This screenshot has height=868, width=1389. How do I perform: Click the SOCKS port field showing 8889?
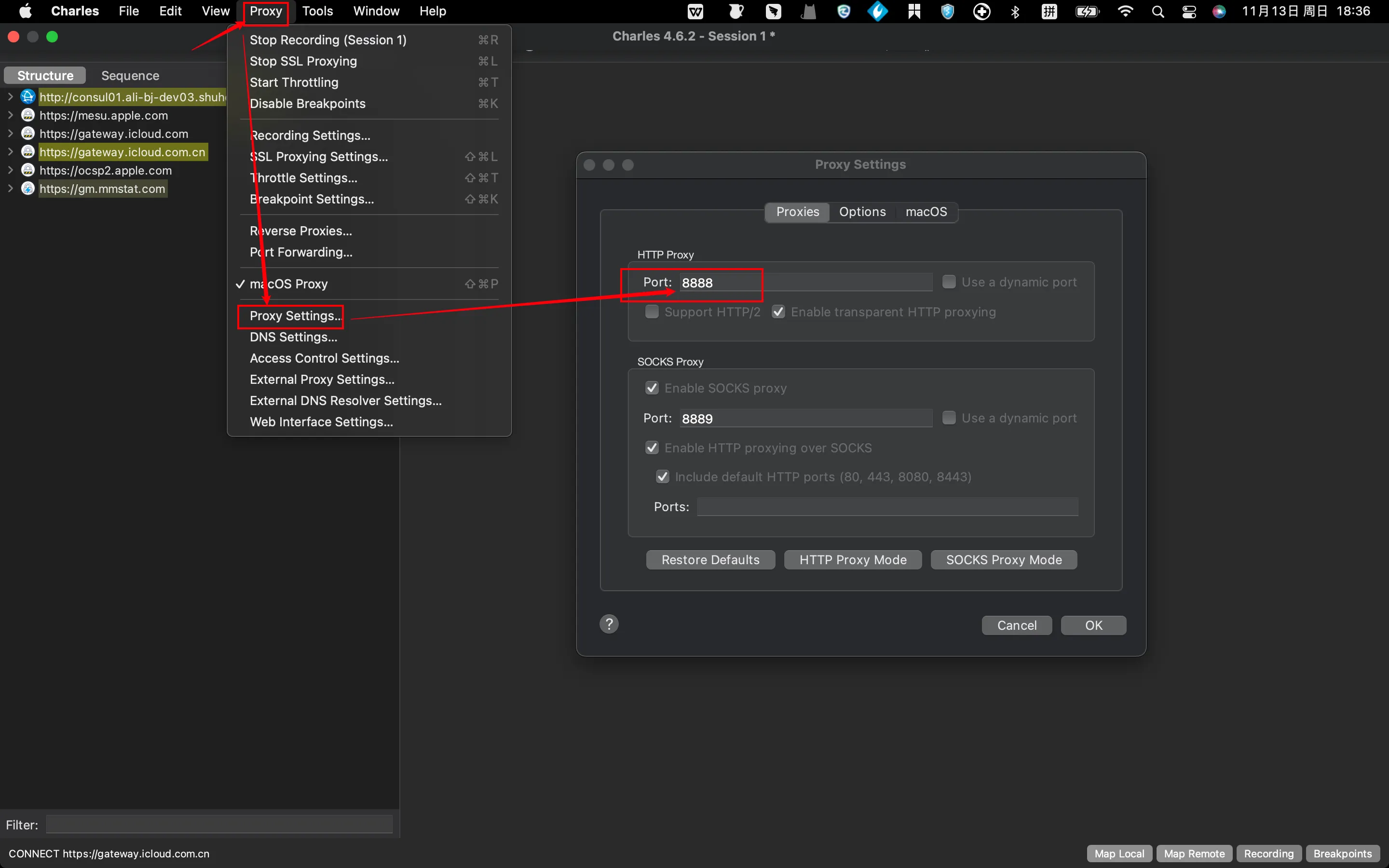(x=806, y=419)
